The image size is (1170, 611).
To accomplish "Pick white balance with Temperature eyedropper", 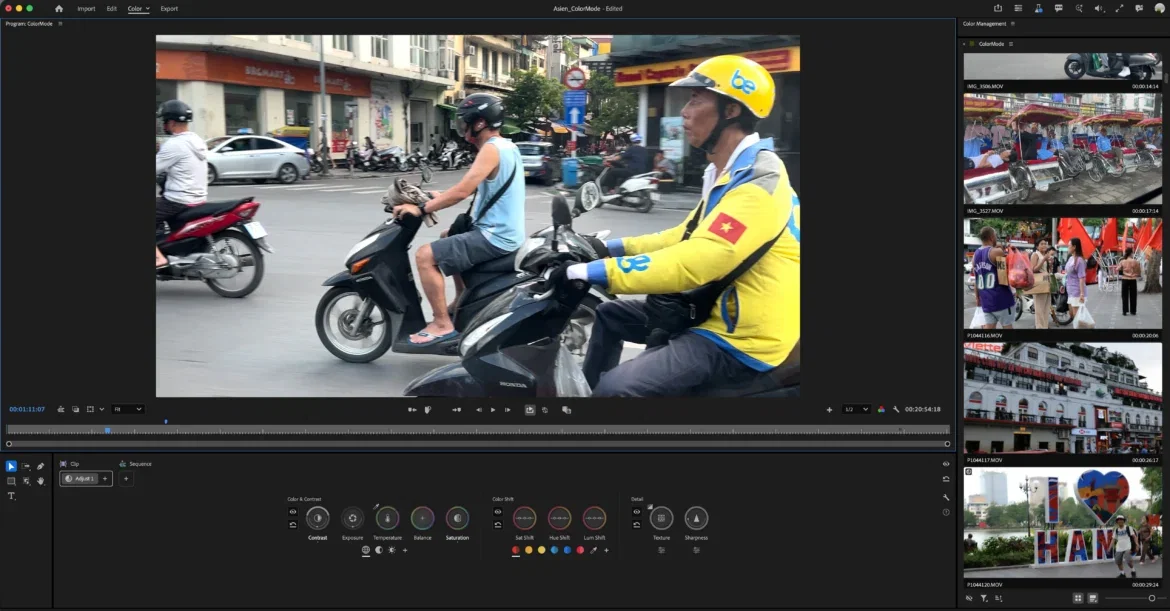I will (x=377, y=507).
